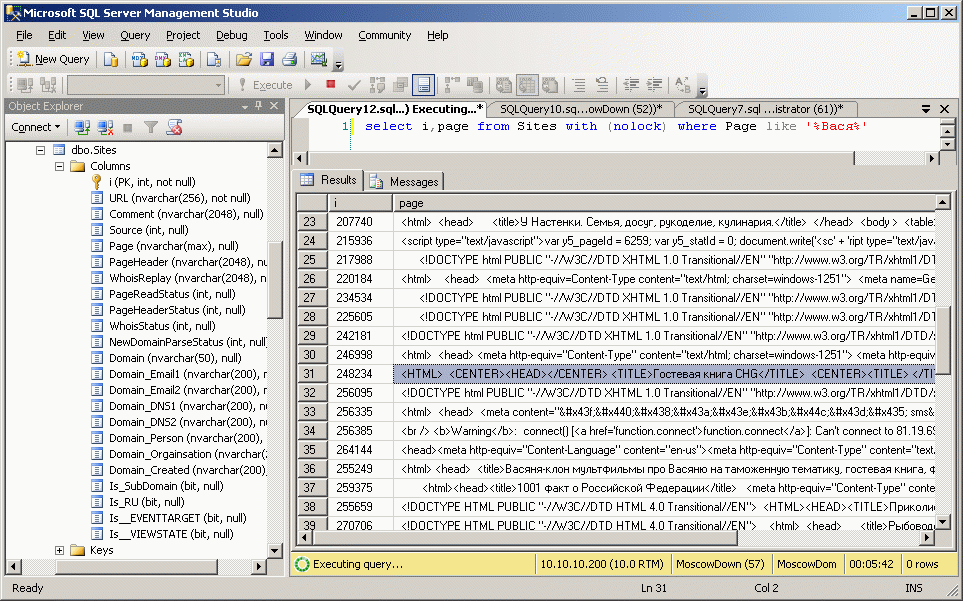The image size is (963, 601).
Task: Open the Connect dropdown in Object Explorer
Action: [x=36, y=127]
